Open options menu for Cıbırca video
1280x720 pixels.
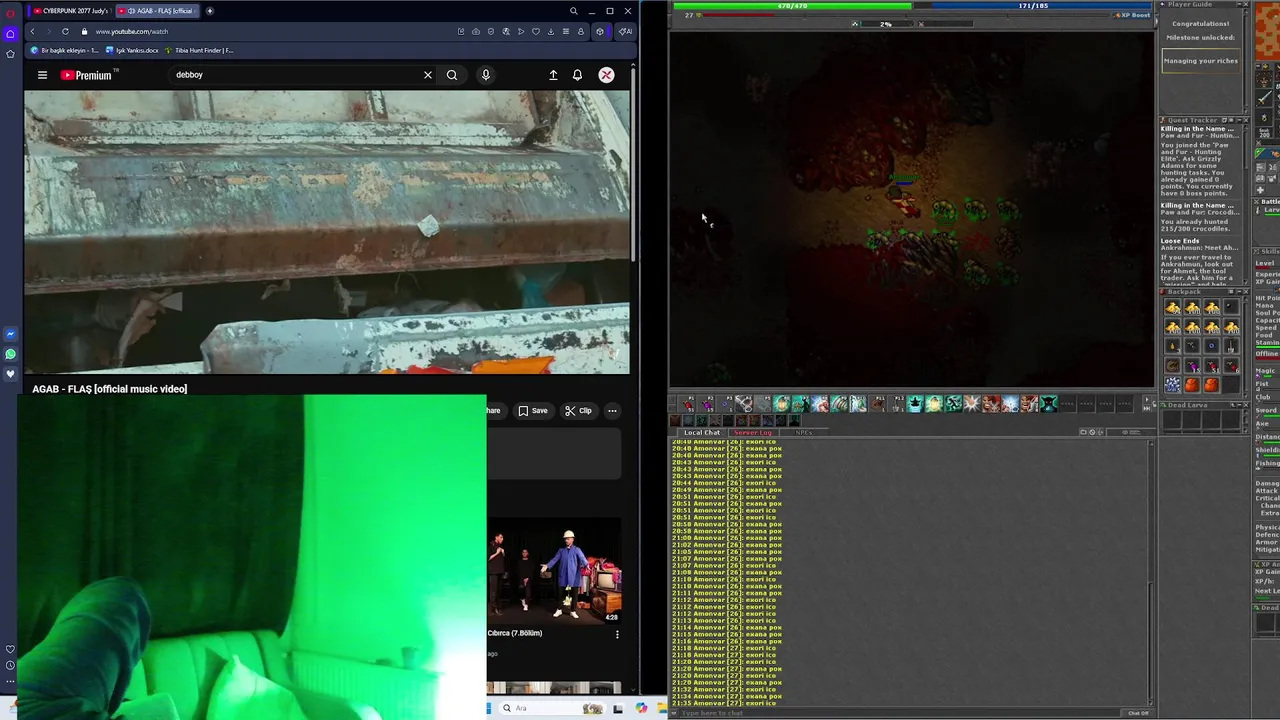click(x=616, y=634)
